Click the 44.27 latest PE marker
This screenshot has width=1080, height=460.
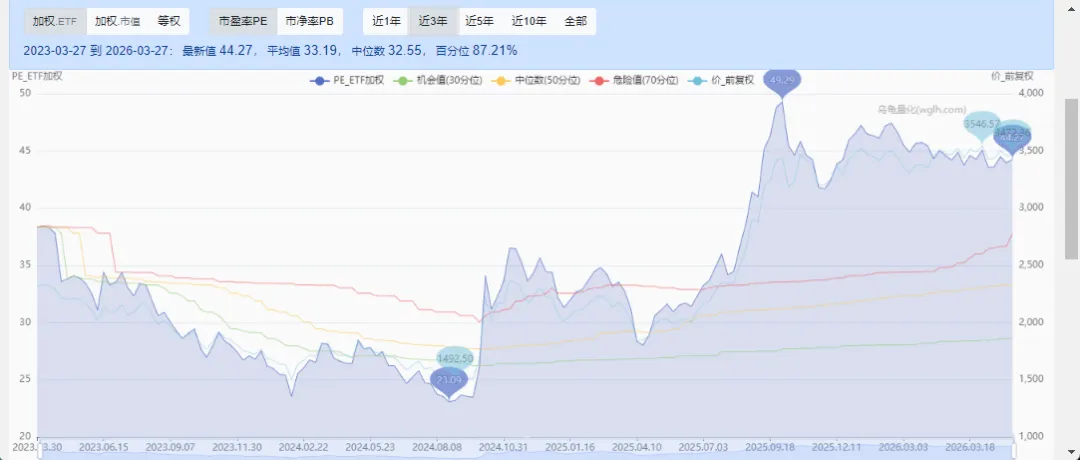tap(1012, 138)
